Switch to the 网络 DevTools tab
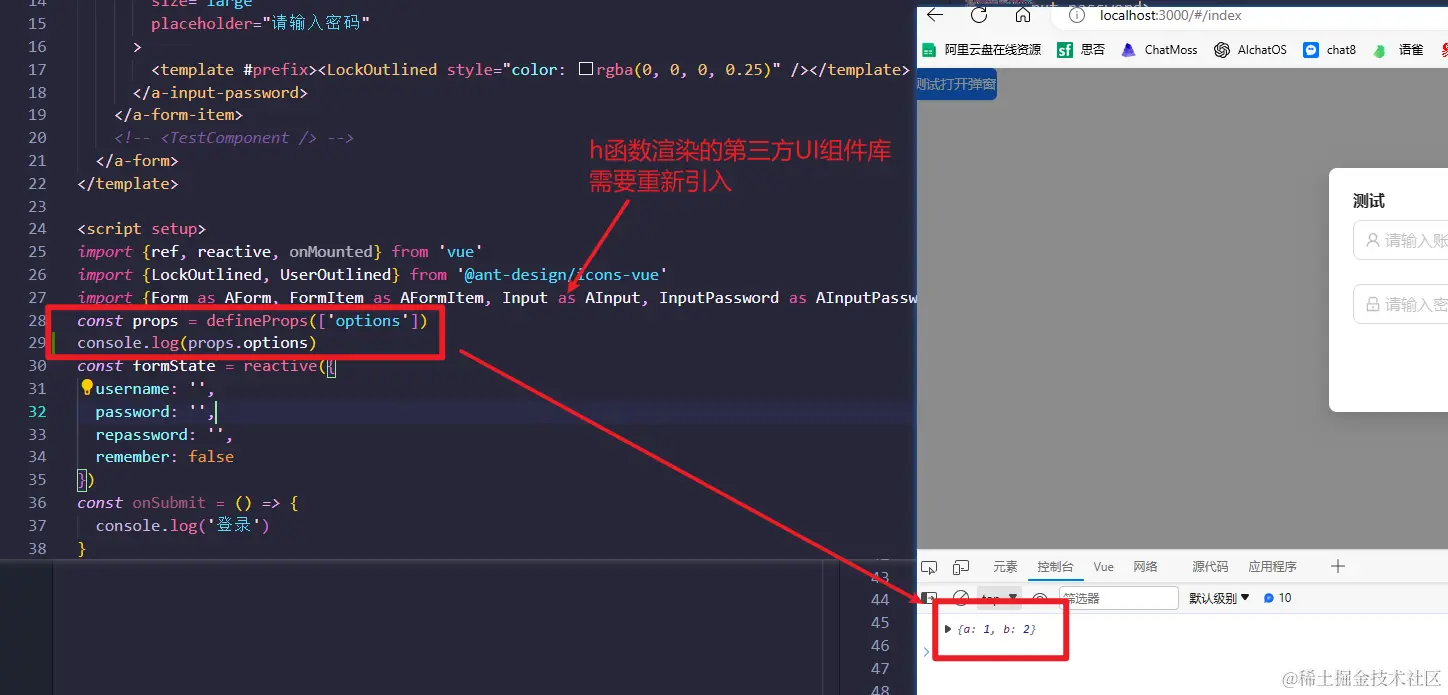 [x=1146, y=567]
